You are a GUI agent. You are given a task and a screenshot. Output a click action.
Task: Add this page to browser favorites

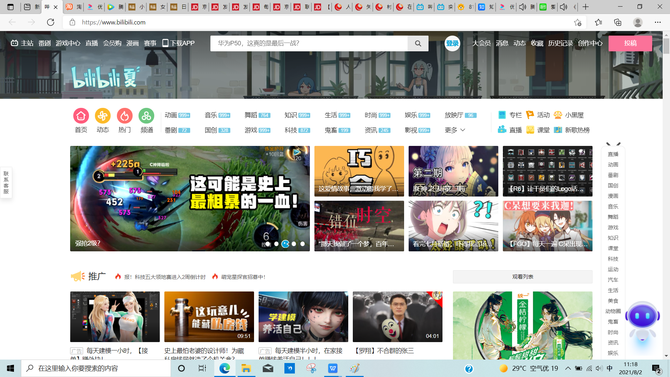pos(578,22)
